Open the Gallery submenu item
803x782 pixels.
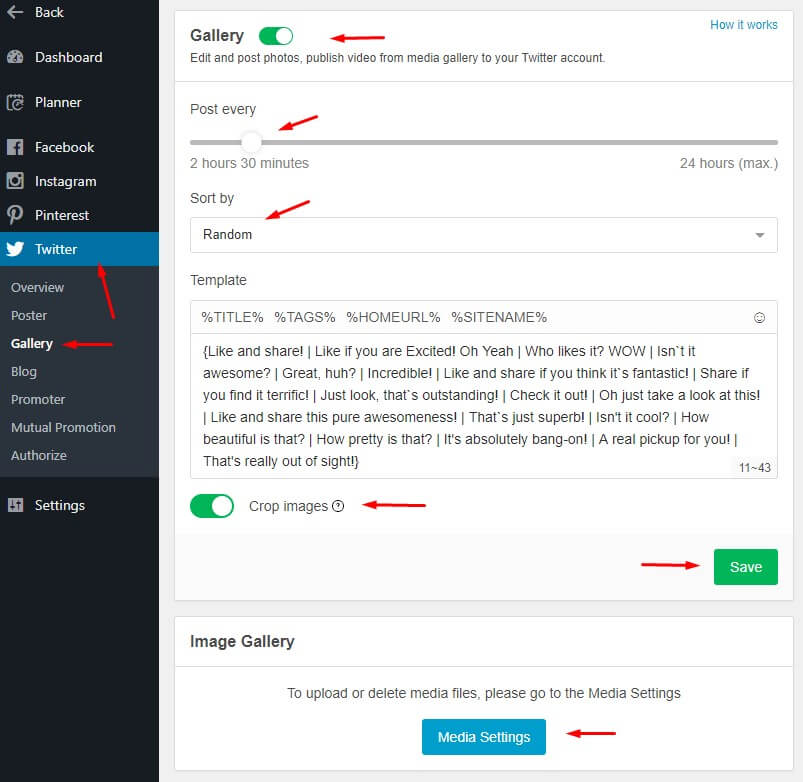click(32, 344)
